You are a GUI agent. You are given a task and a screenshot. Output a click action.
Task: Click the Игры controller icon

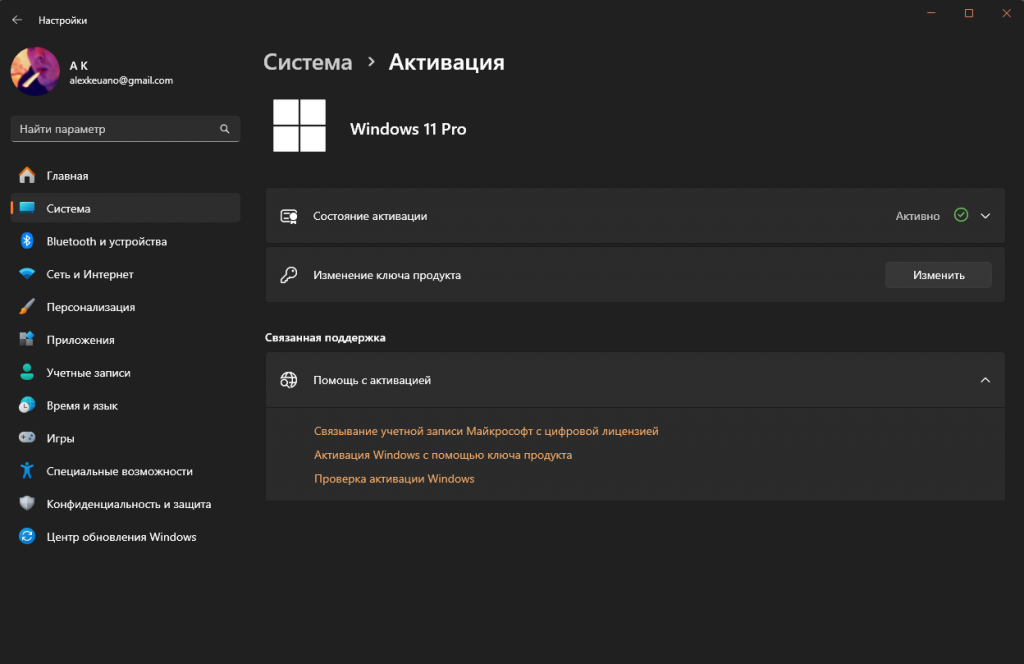pyautogui.click(x=27, y=438)
